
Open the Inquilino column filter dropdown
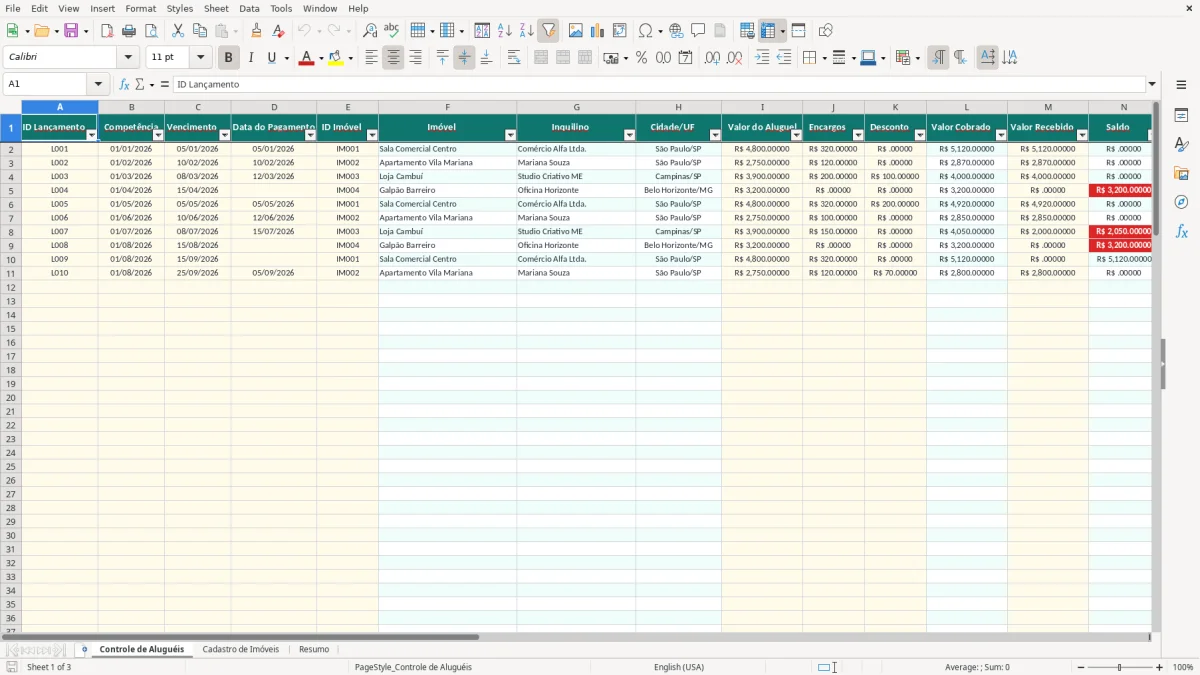tap(629, 135)
